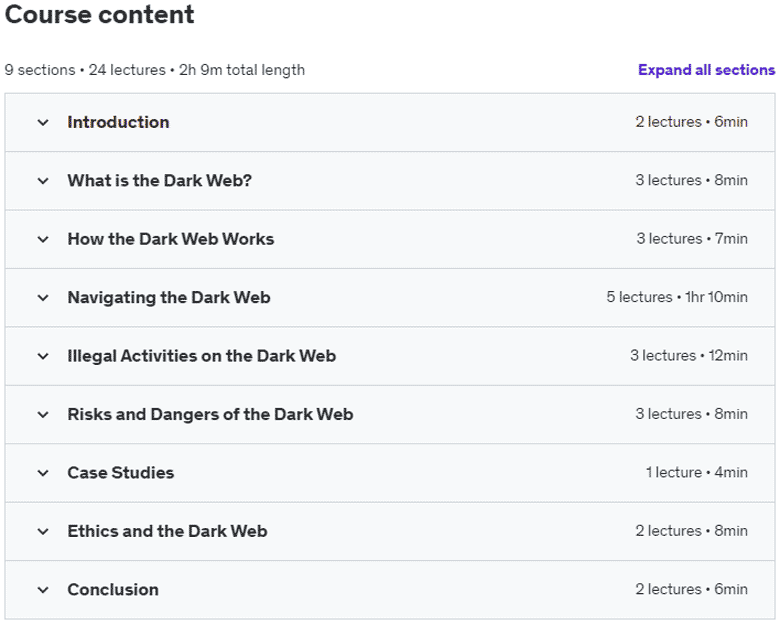The image size is (780, 624).
Task: Click the 9 sections summary text
Action: pyautogui.click(x=155, y=70)
